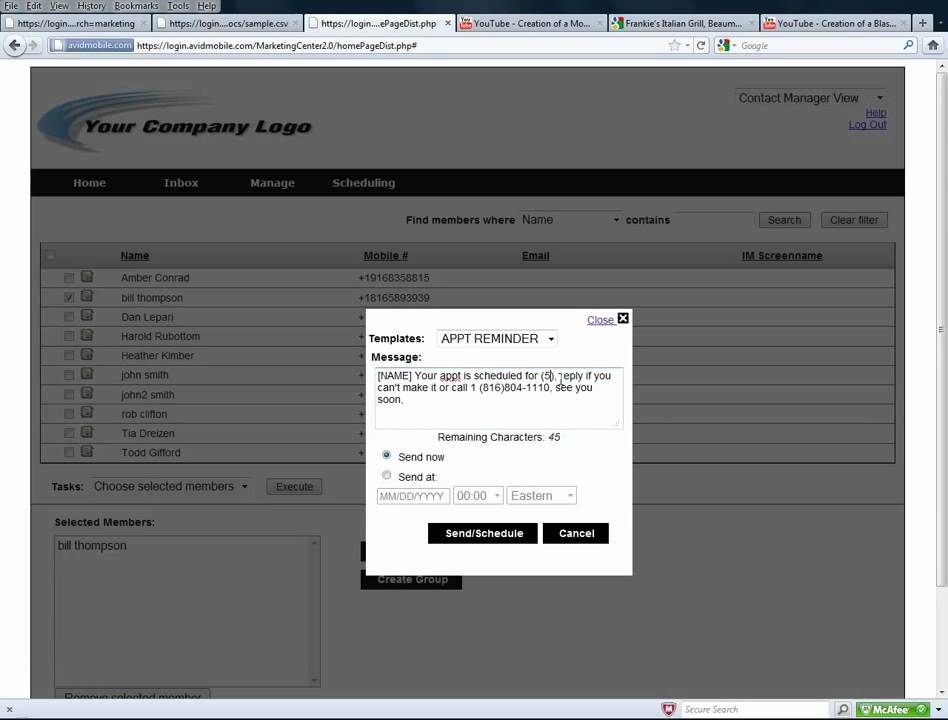Open edit icon for Todd Gifford
Viewport: 948px width, 720px height.
87,451
